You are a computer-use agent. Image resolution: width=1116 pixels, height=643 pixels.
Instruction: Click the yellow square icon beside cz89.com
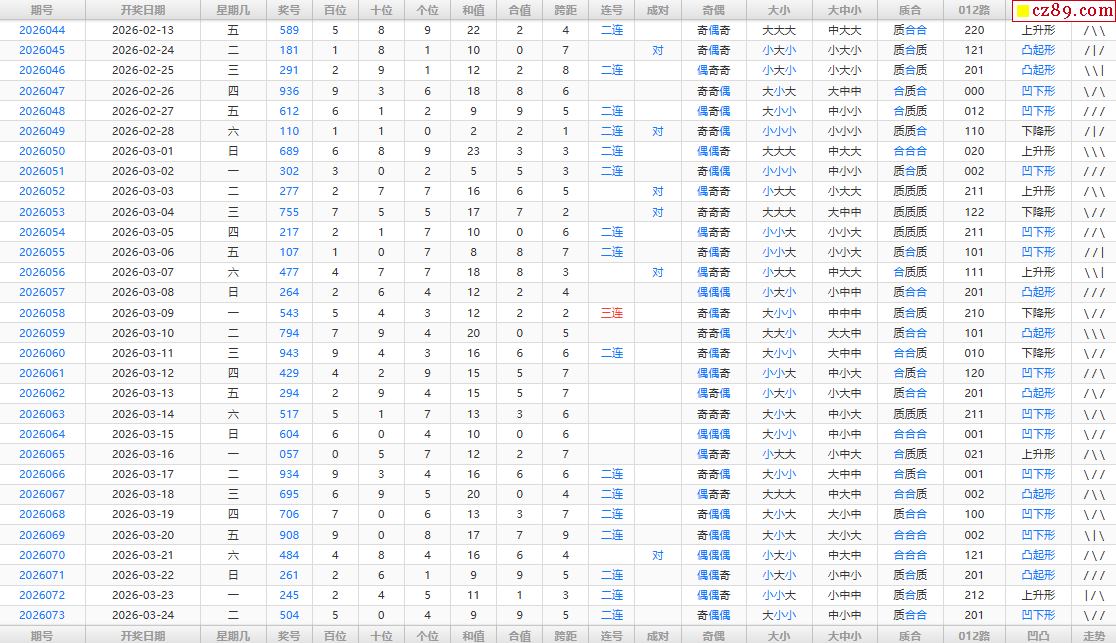point(1023,12)
